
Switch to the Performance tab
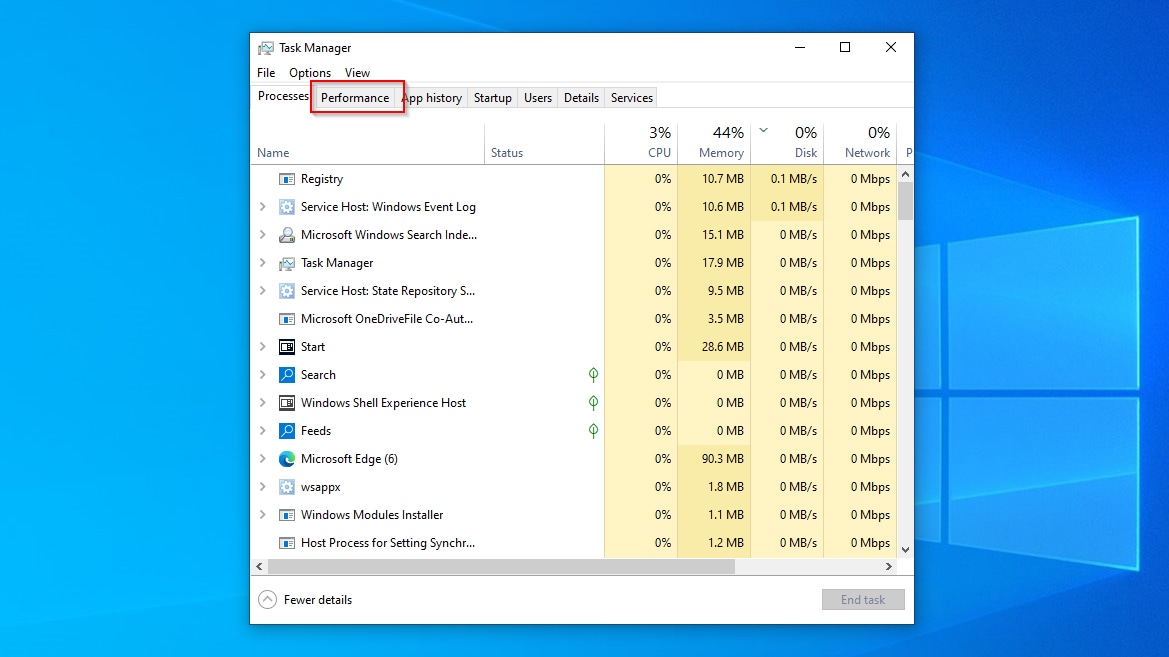click(355, 98)
